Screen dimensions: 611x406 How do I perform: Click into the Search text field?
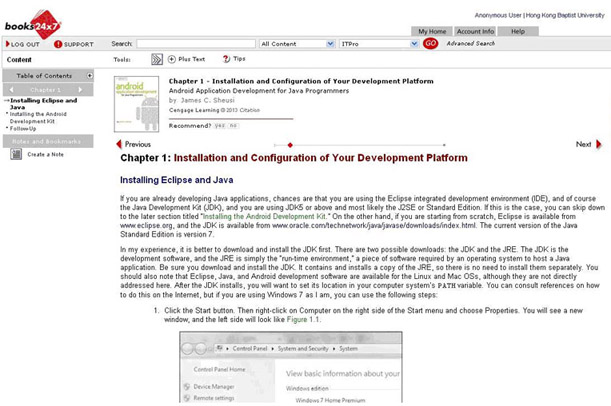coord(196,44)
